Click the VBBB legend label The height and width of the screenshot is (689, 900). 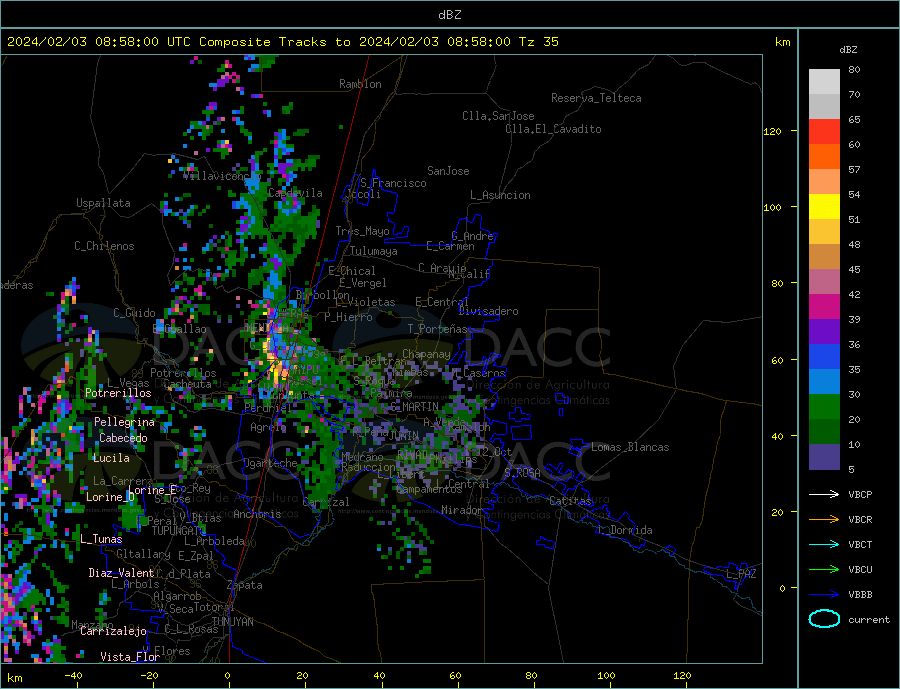click(860, 595)
